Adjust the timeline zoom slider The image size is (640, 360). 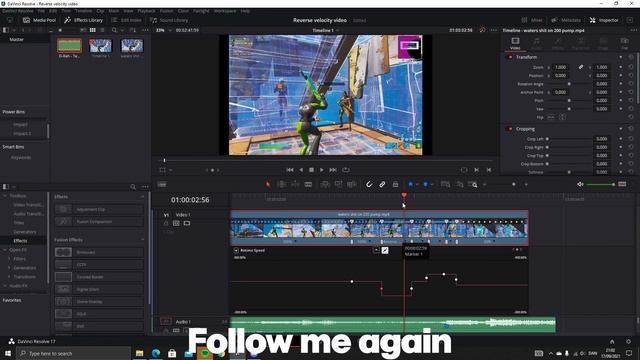514,184
